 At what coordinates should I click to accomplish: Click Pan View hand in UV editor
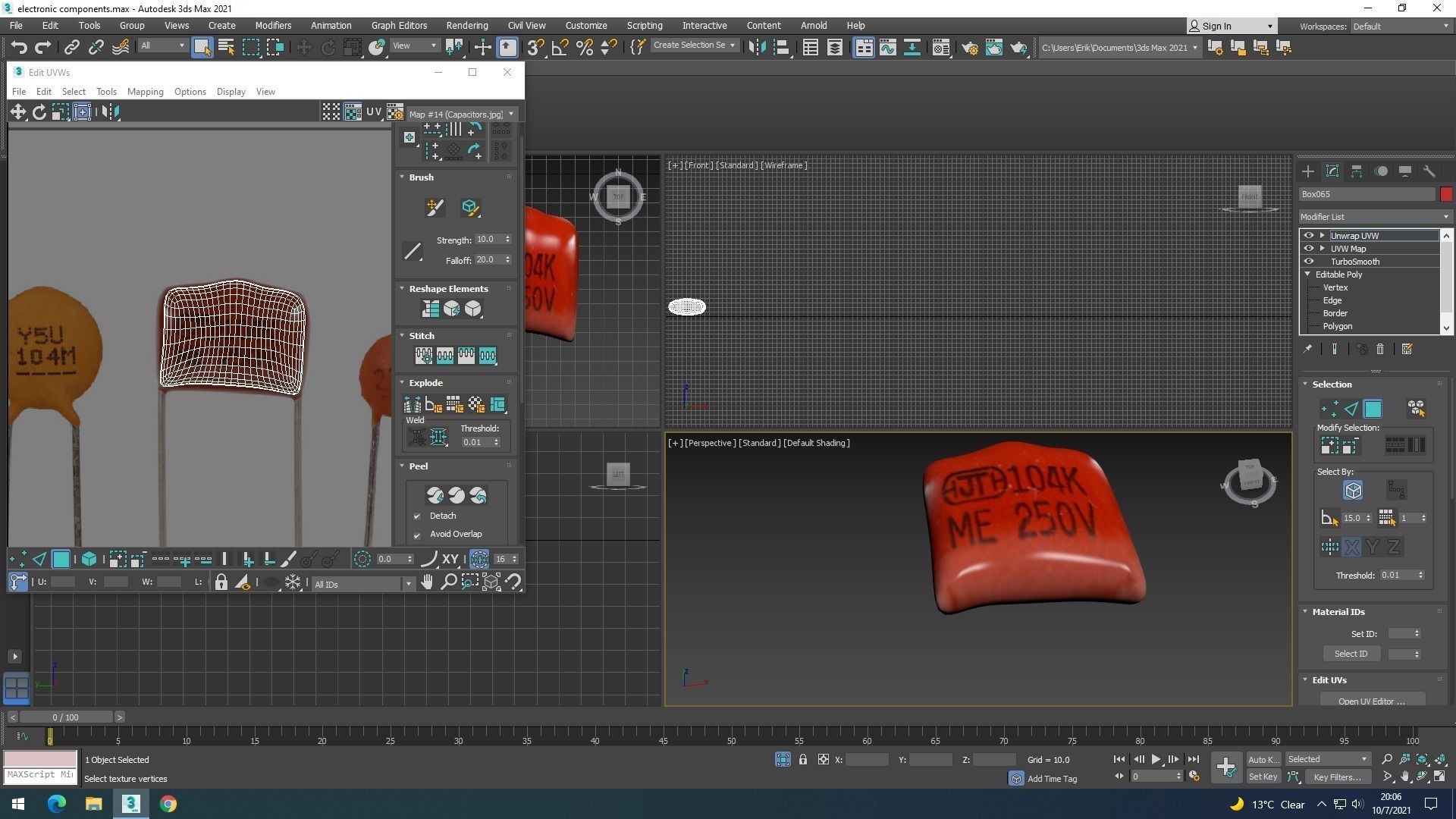pyautogui.click(x=427, y=582)
